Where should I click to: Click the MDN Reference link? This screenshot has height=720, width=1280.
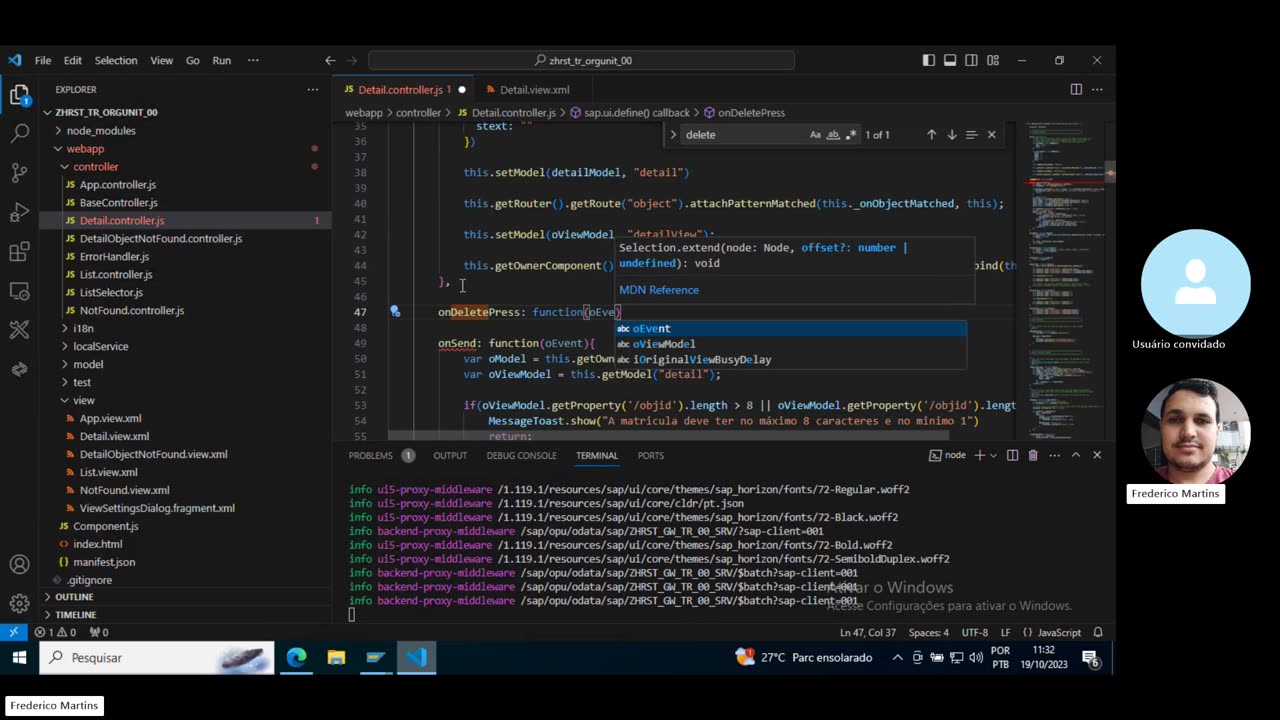(x=659, y=290)
